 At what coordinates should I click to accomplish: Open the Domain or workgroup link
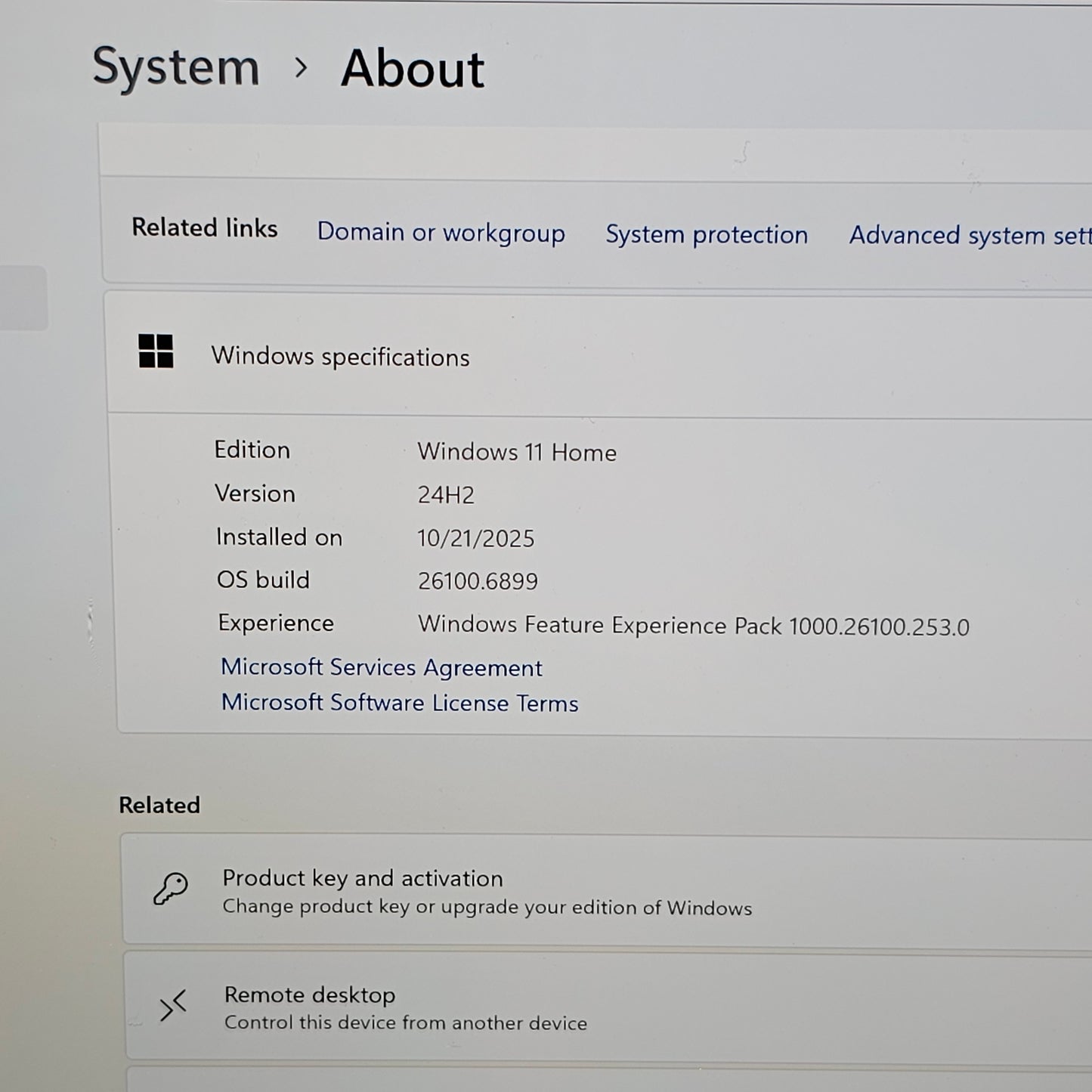pyautogui.click(x=441, y=232)
